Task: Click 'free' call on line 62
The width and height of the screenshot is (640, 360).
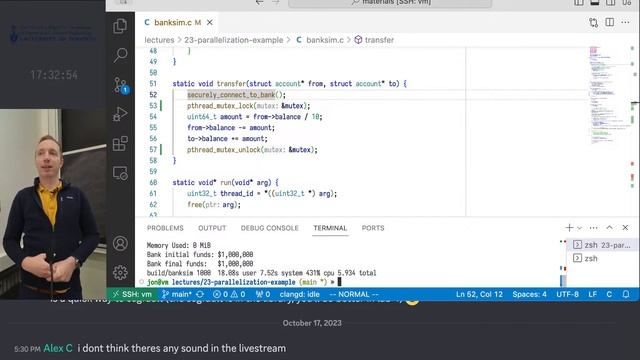Action: [x=194, y=205]
